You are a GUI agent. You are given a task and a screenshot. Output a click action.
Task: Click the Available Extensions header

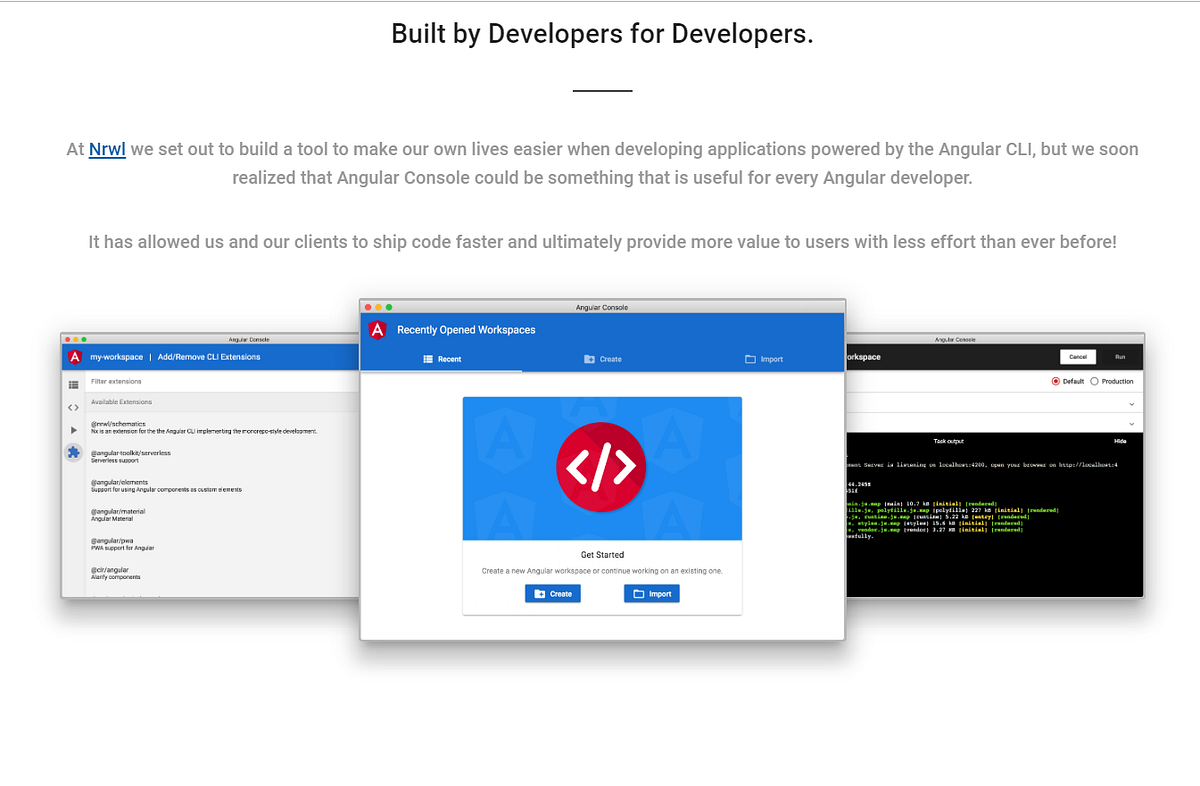tap(121, 402)
